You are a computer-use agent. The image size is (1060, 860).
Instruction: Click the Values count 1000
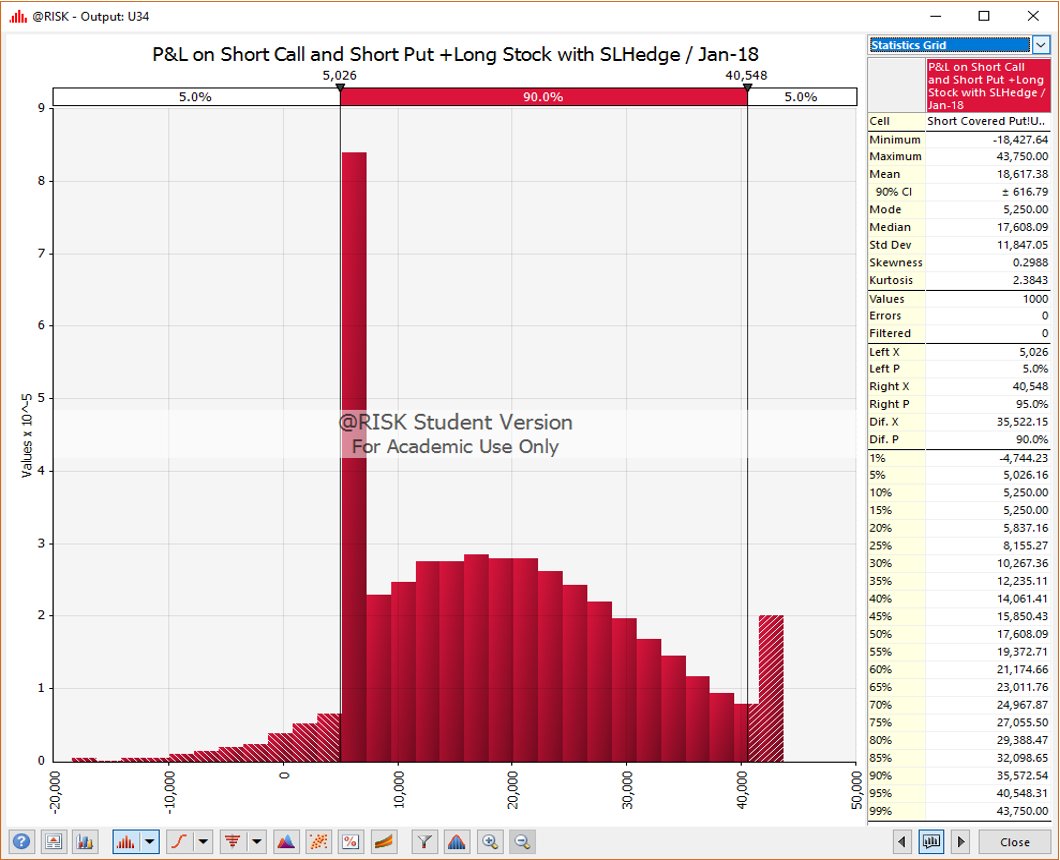(1035, 299)
